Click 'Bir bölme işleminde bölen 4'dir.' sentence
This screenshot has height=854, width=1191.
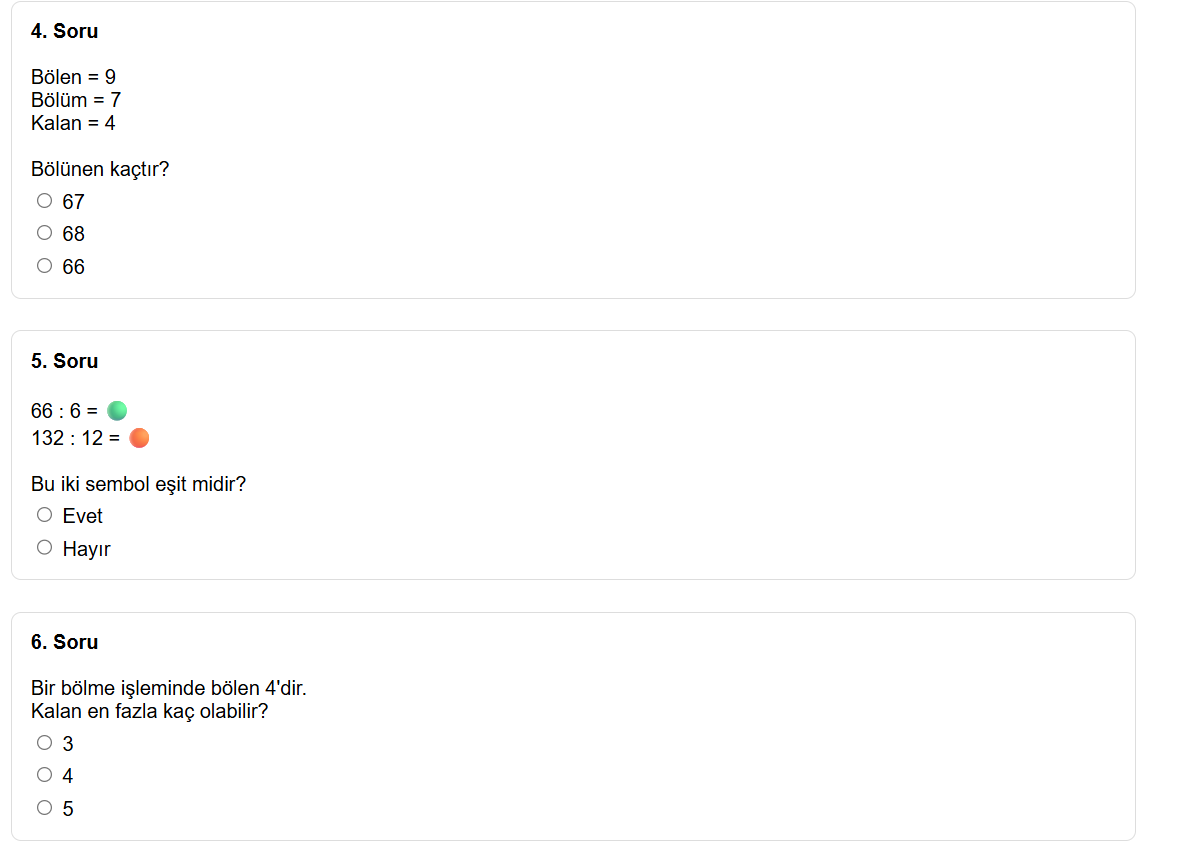point(168,689)
